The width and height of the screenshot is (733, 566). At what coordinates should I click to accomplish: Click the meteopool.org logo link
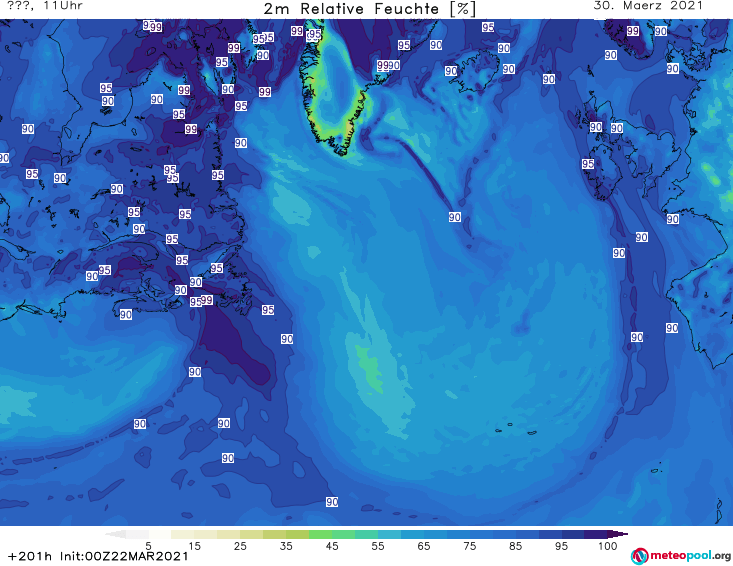click(681, 556)
